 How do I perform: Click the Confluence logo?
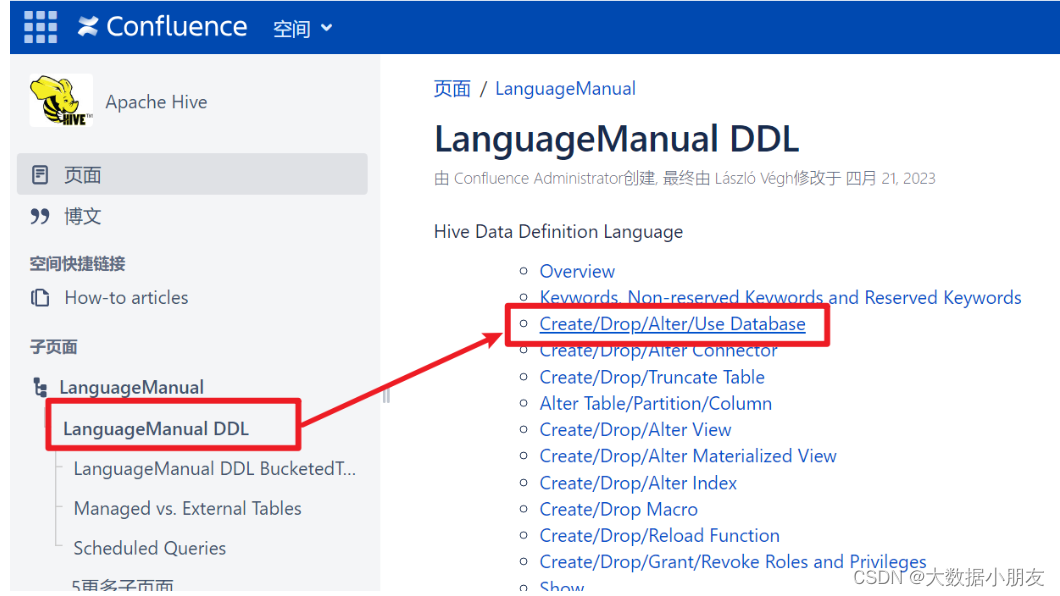162,27
